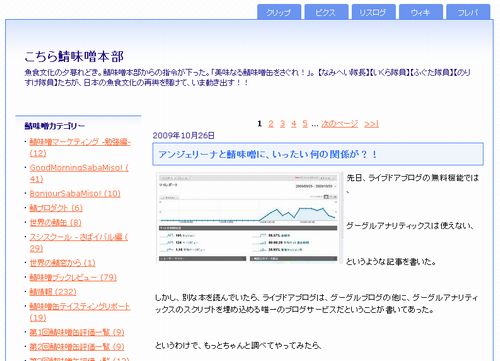The width and height of the screenshot is (500, 361).
Task: Select the ウィキ tab
Action: tap(421, 12)
